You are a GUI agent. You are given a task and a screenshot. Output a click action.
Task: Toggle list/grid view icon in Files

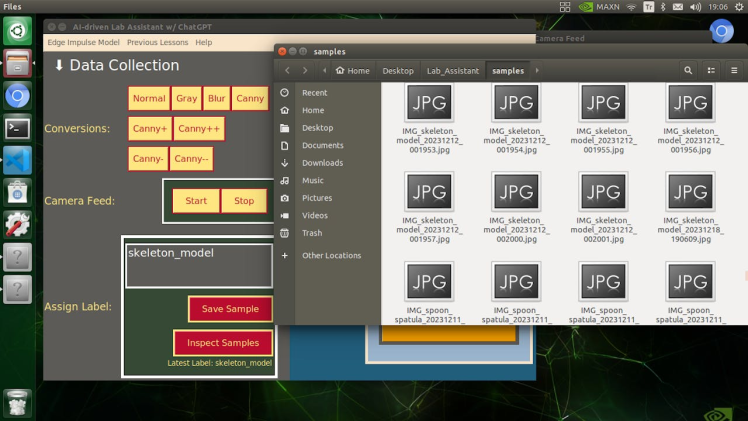712,71
